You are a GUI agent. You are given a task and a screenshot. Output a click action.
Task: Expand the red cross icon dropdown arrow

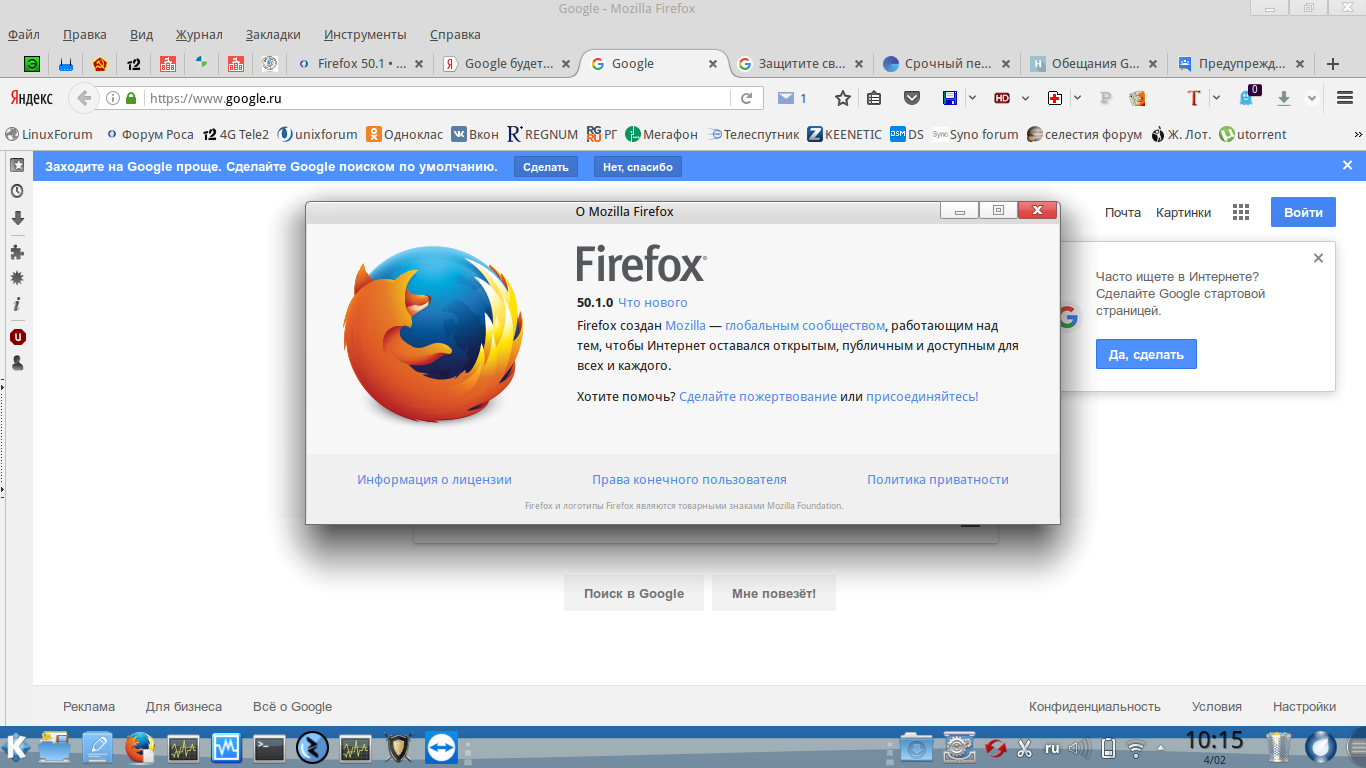(x=1077, y=98)
